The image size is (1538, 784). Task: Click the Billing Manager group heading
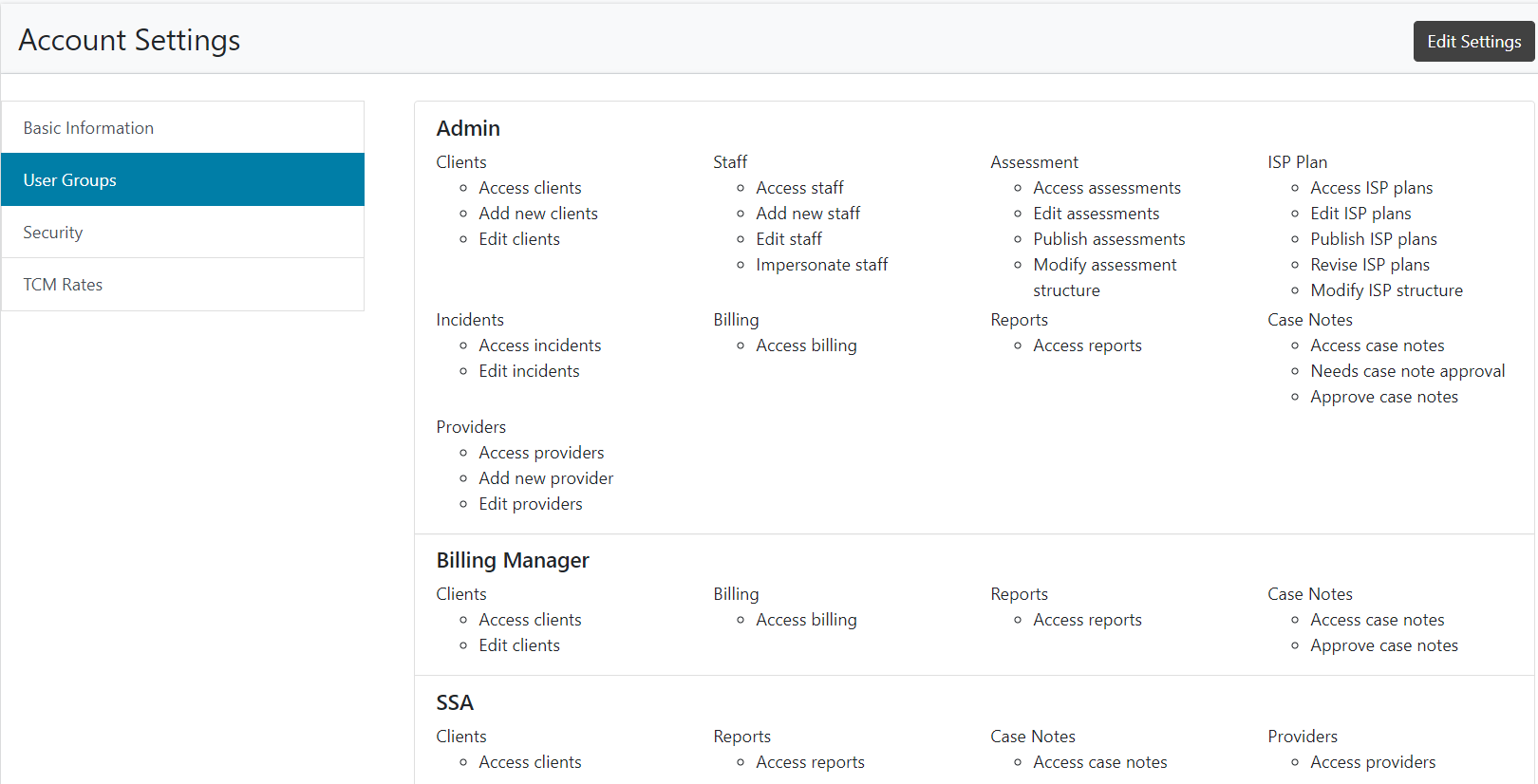513,561
